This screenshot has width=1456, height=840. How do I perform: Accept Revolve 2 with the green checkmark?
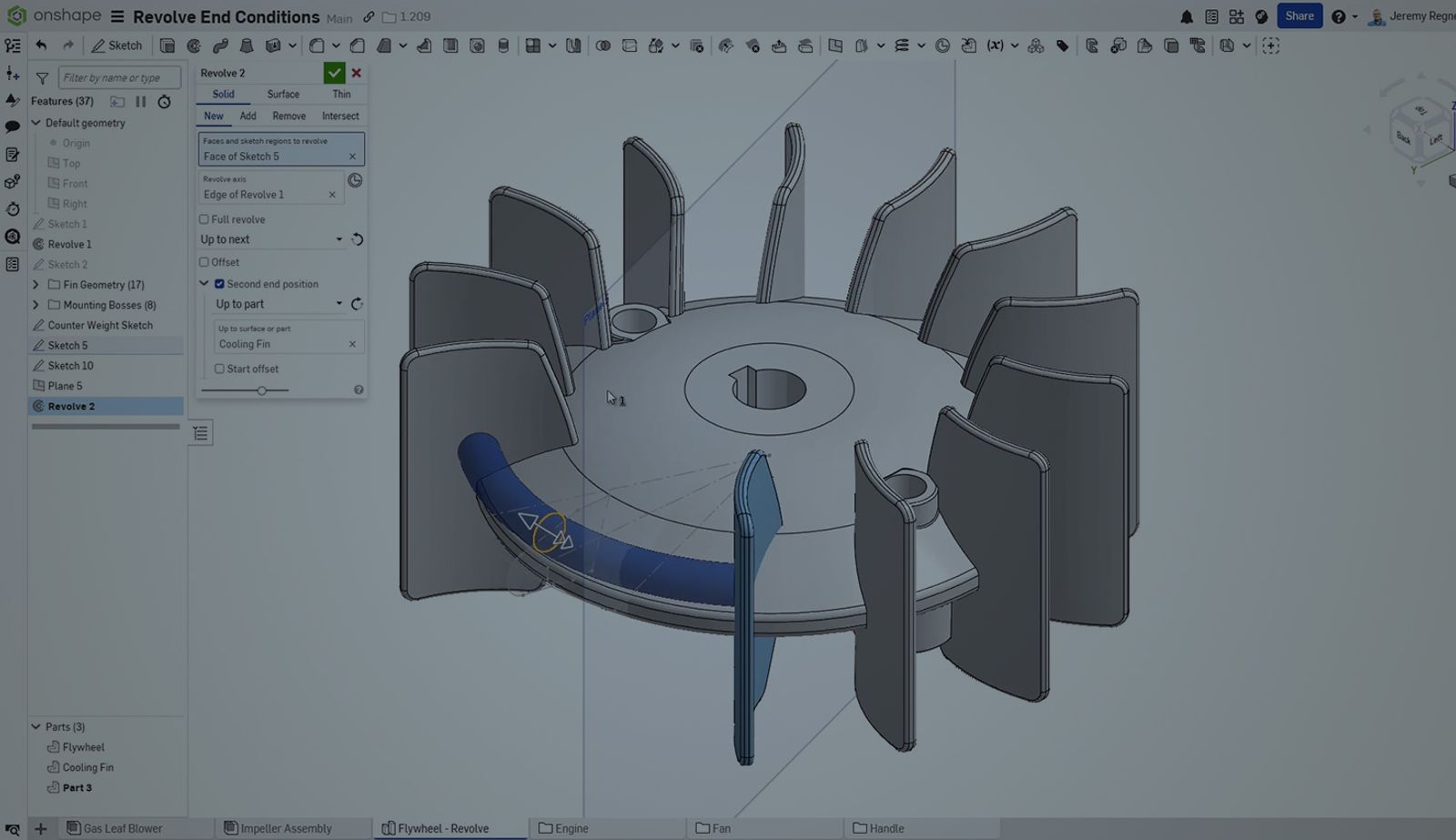pyautogui.click(x=334, y=73)
